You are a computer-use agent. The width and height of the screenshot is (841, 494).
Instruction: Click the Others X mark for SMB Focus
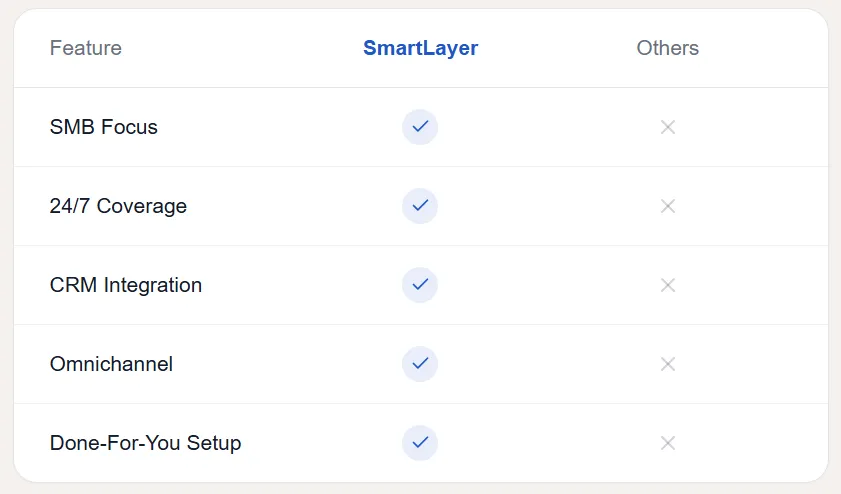668,127
